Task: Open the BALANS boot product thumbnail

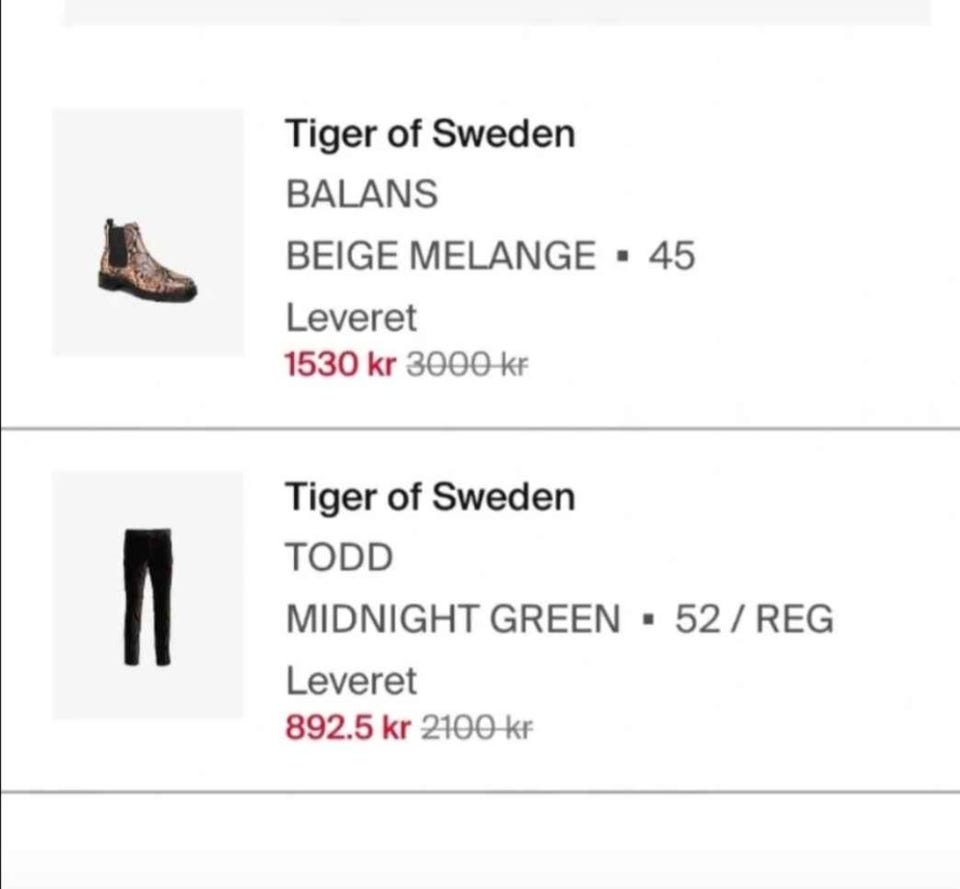Action: (148, 232)
